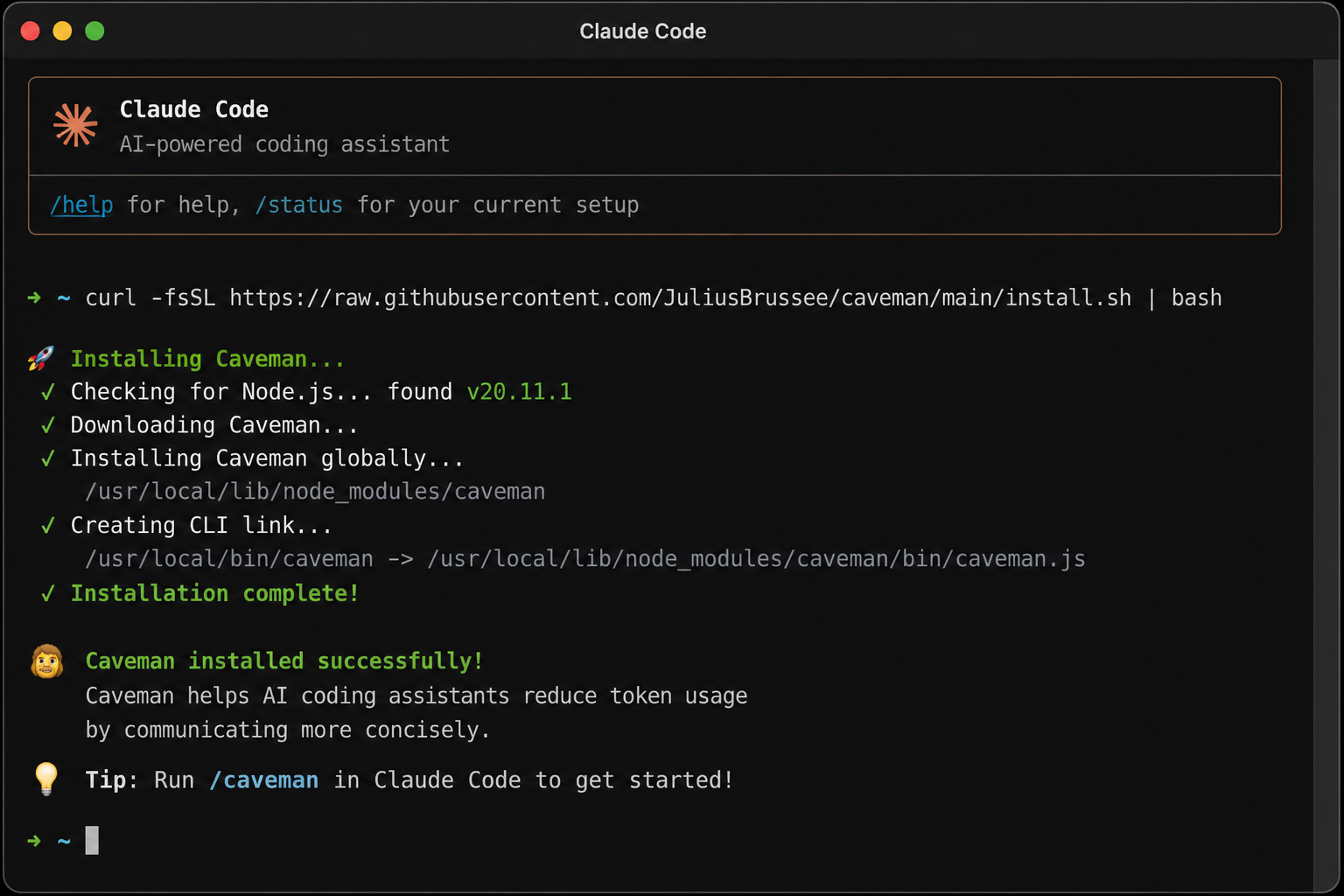Image resolution: width=1344 pixels, height=896 pixels.
Task: Click the terminal cursor block at the prompt
Action: 92,840
